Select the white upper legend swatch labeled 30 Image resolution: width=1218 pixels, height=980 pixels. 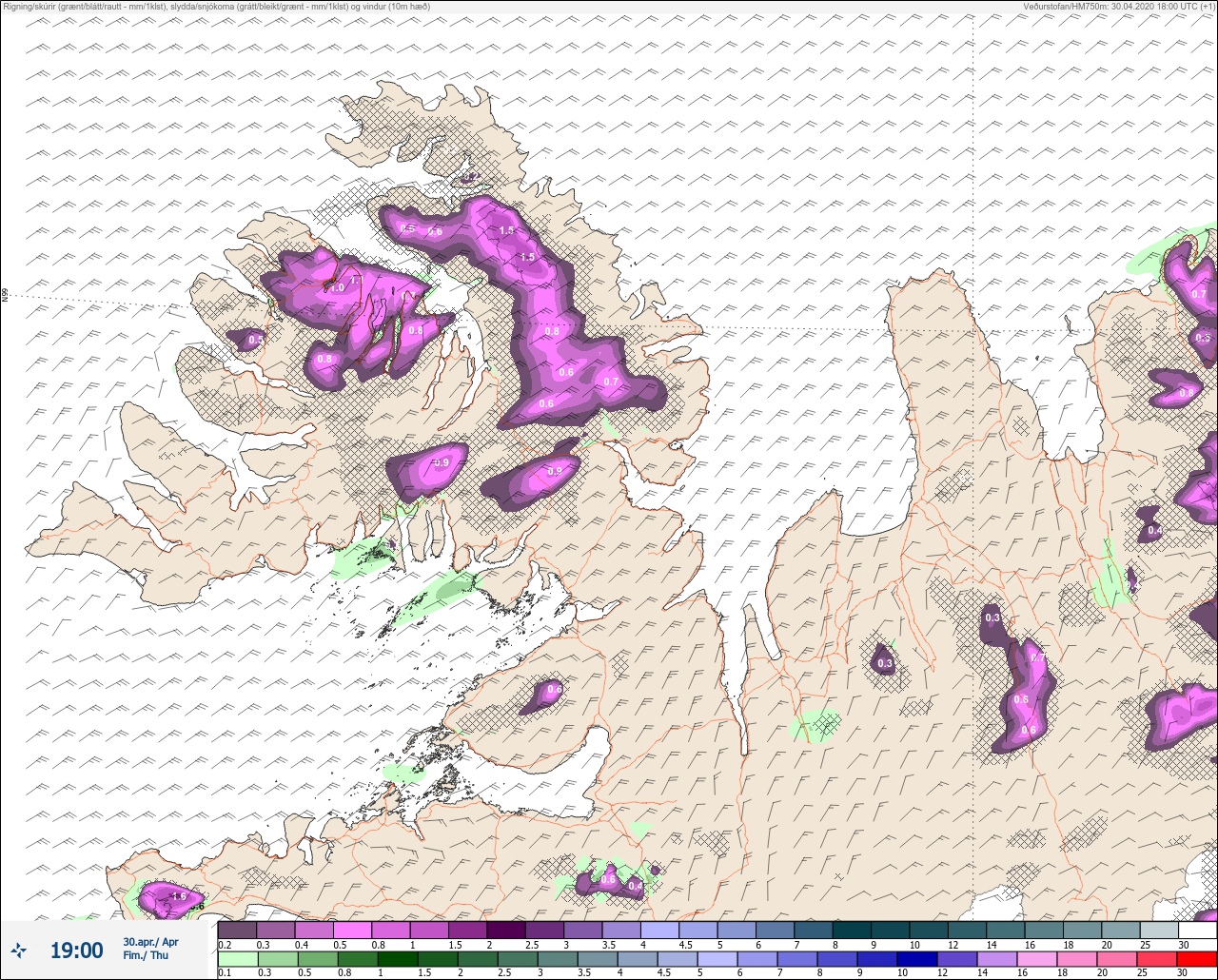point(1197,930)
